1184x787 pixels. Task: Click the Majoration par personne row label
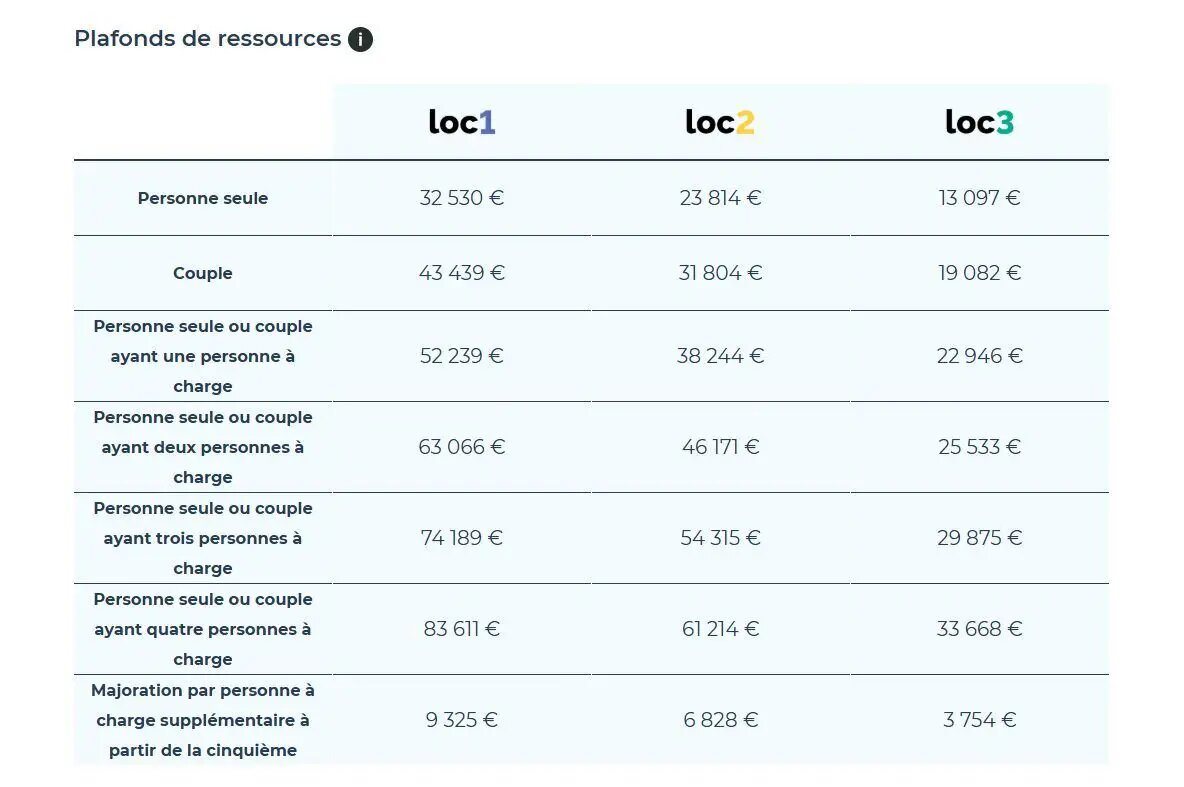[x=202, y=721]
